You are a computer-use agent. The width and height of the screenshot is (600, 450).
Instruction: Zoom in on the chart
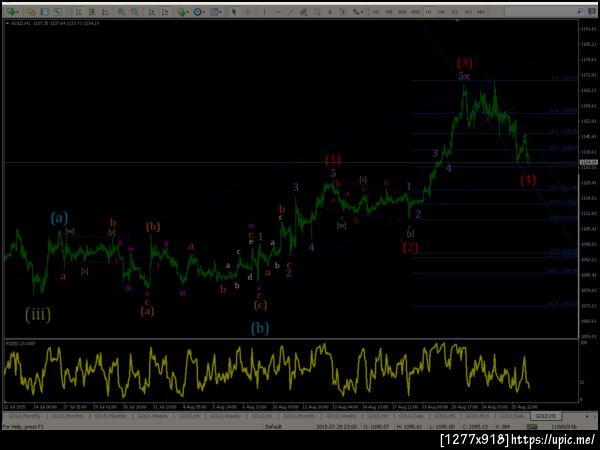[121, 12]
